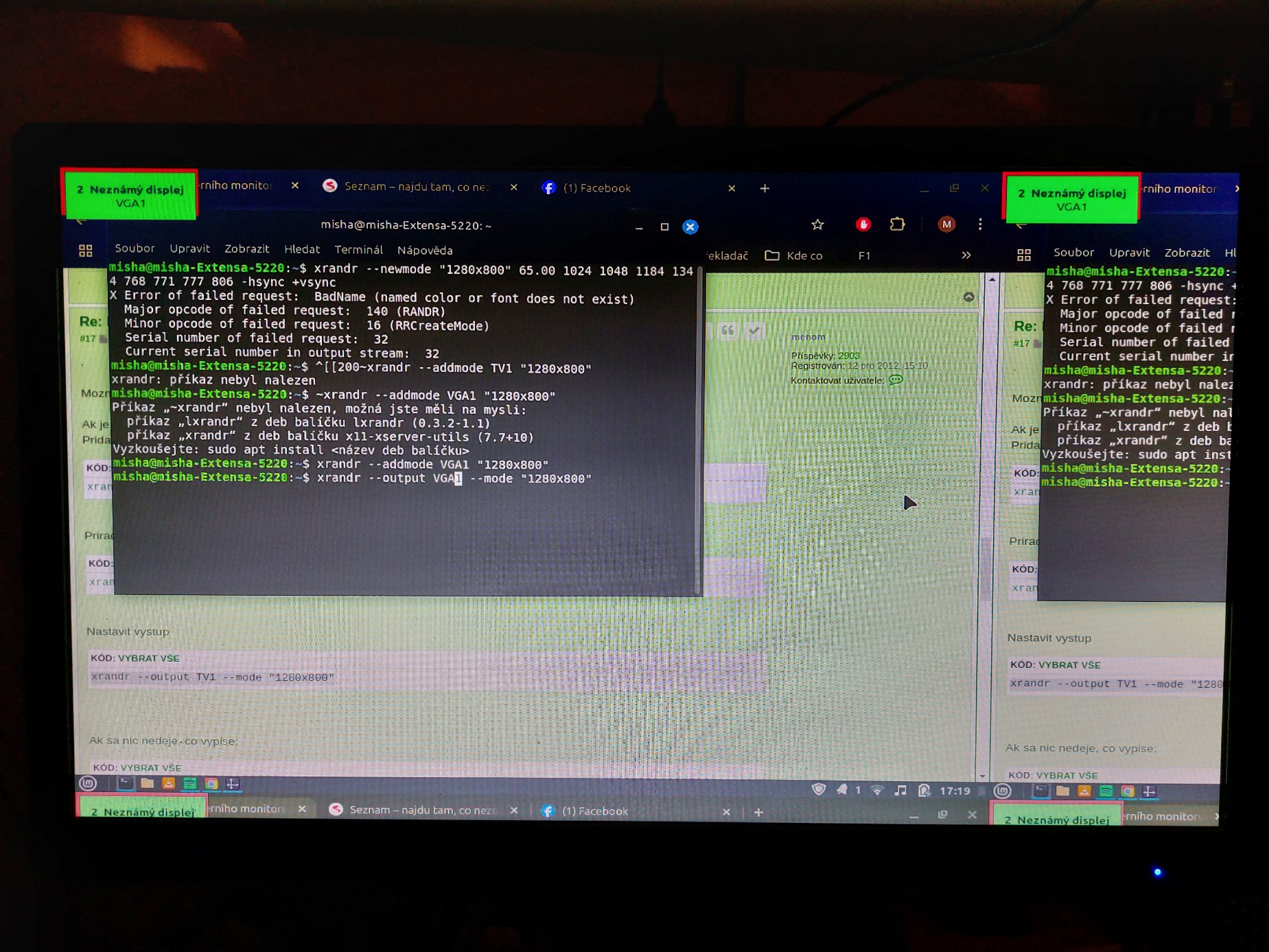Open the F1 bookmark
1269x952 pixels.
(864, 255)
